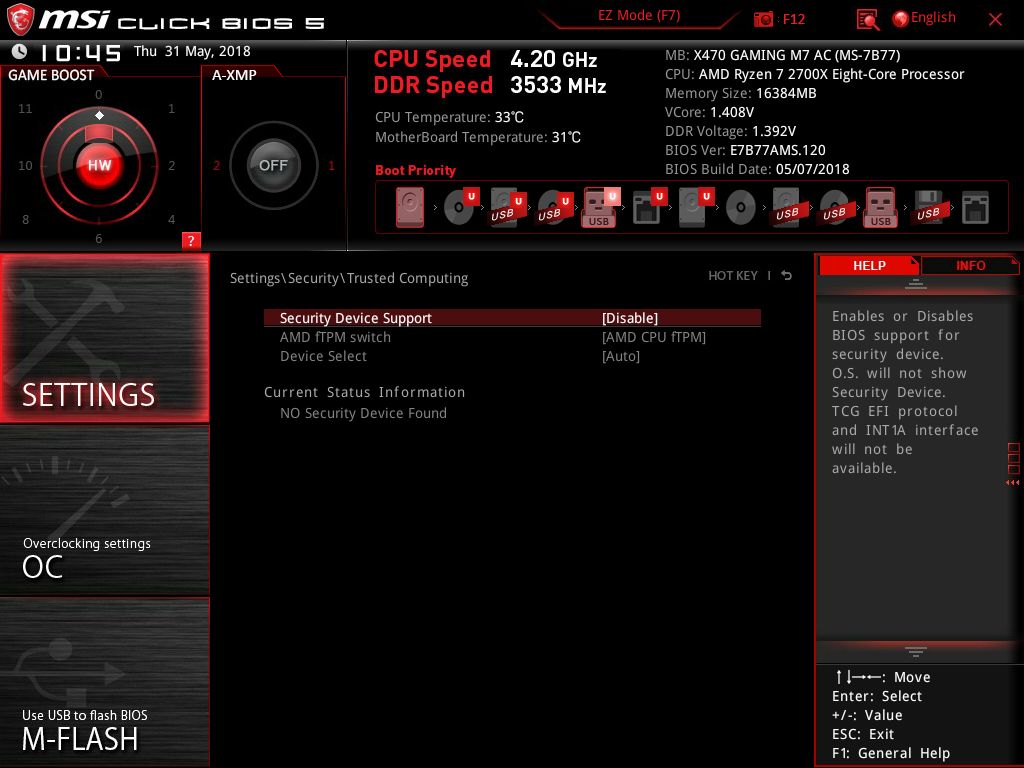Click the Settings\Security\Trusted Computing breadcrumb
Viewport: 1024px width, 768px height.
click(349, 278)
